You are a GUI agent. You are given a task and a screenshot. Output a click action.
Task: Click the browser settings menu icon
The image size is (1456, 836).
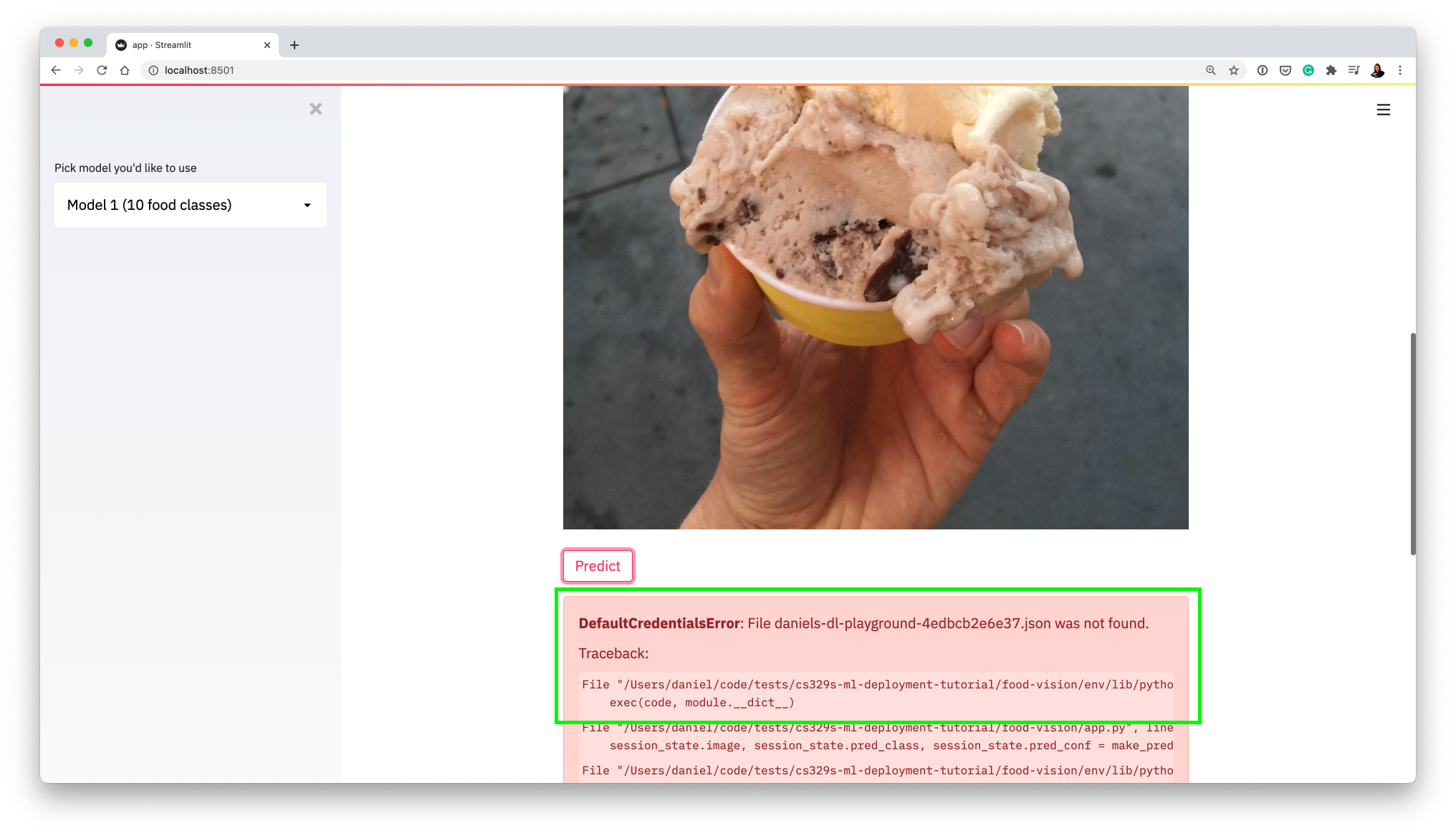pos(1399,70)
